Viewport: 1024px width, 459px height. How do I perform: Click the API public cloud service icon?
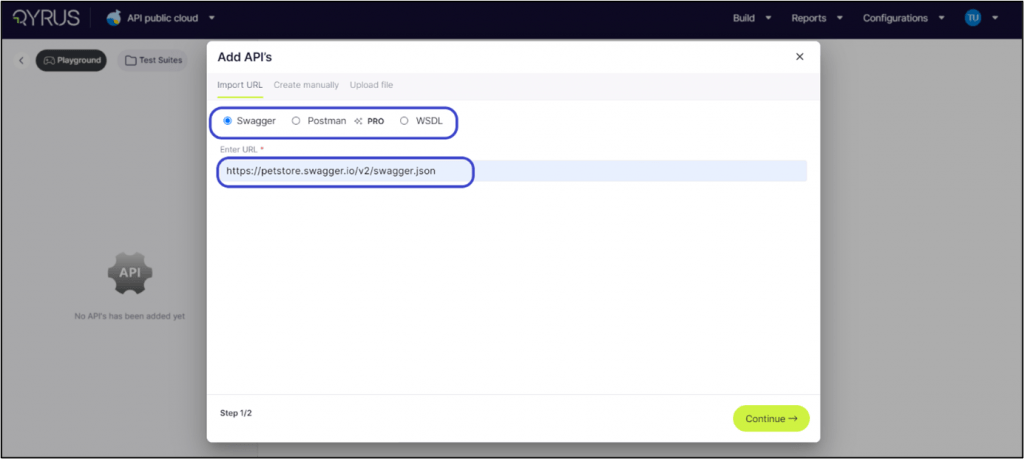[x=114, y=18]
